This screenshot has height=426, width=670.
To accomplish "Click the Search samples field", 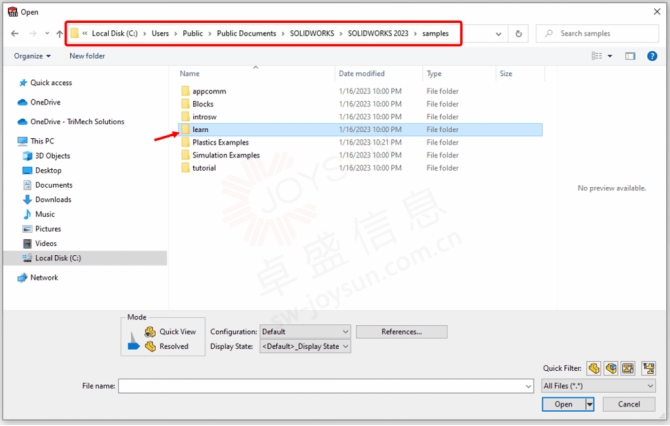I will (x=597, y=33).
